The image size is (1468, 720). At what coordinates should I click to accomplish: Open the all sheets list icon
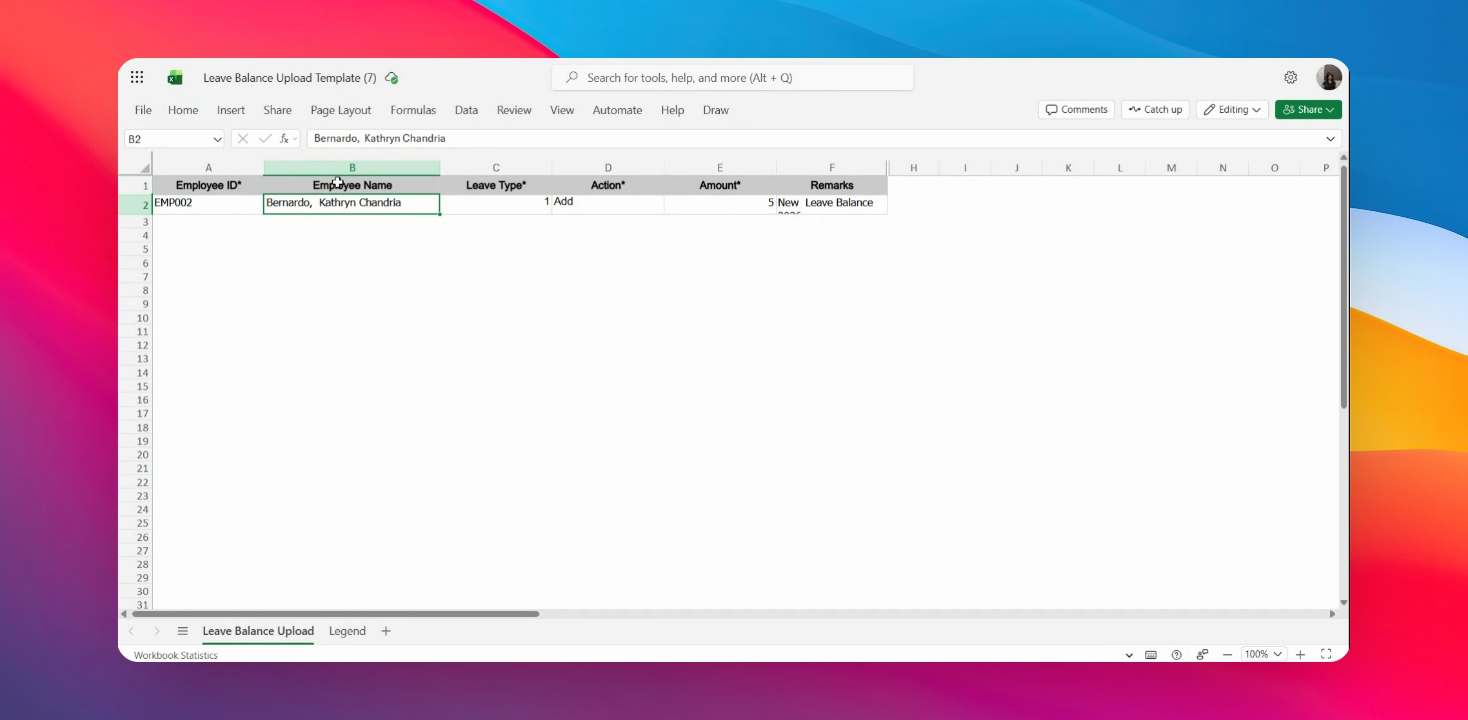click(183, 631)
